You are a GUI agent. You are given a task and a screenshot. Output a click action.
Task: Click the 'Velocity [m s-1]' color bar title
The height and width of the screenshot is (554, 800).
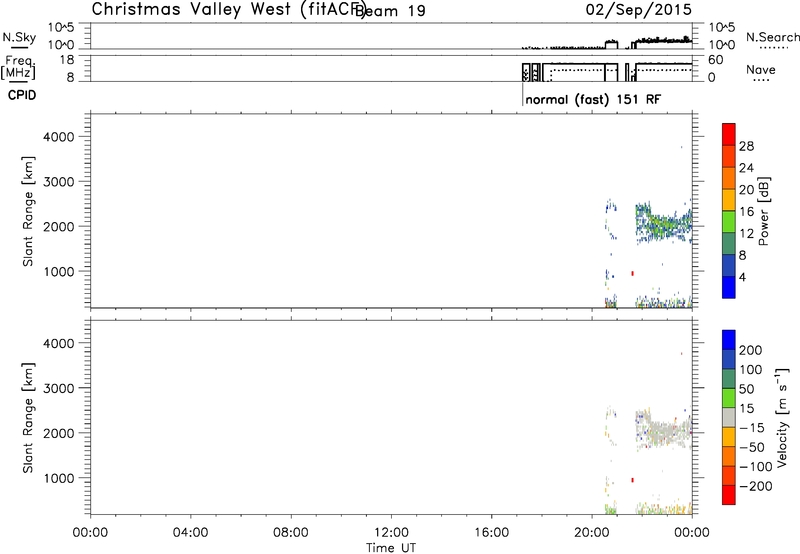pos(782,417)
